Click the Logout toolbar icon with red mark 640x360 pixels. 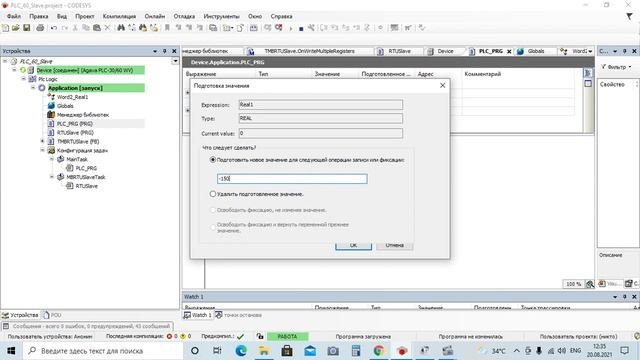278,27
